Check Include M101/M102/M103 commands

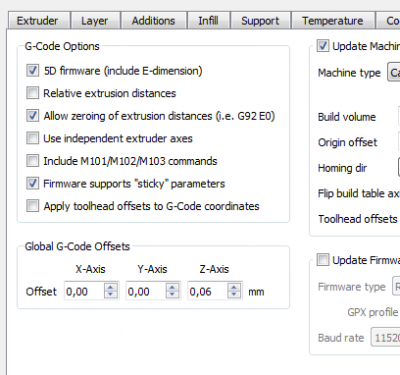[x=32, y=161]
